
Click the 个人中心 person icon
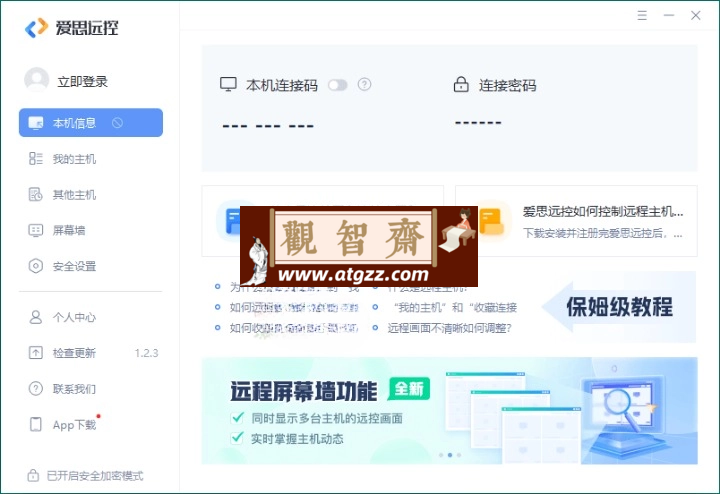coord(36,317)
